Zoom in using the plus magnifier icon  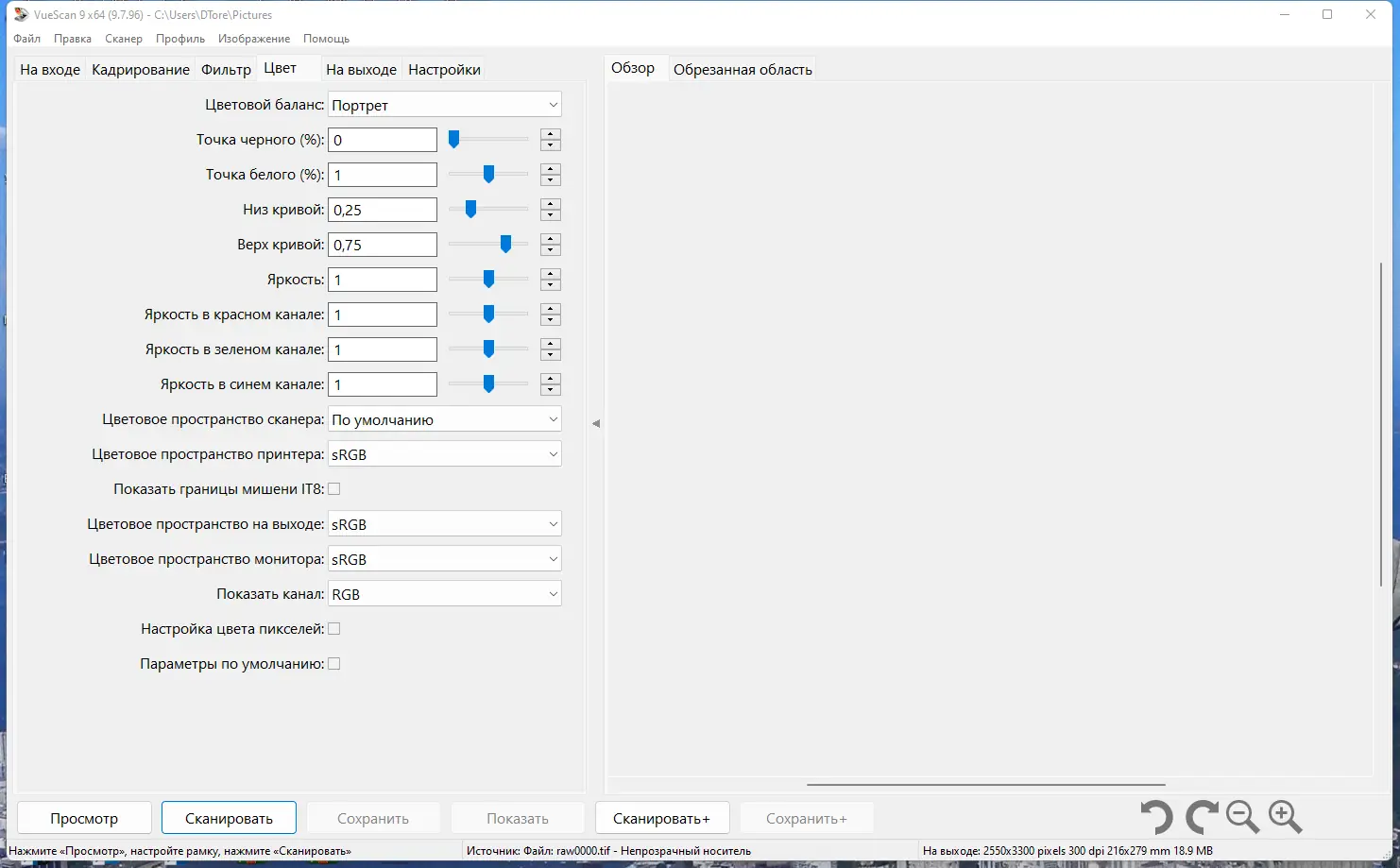click(1286, 817)
